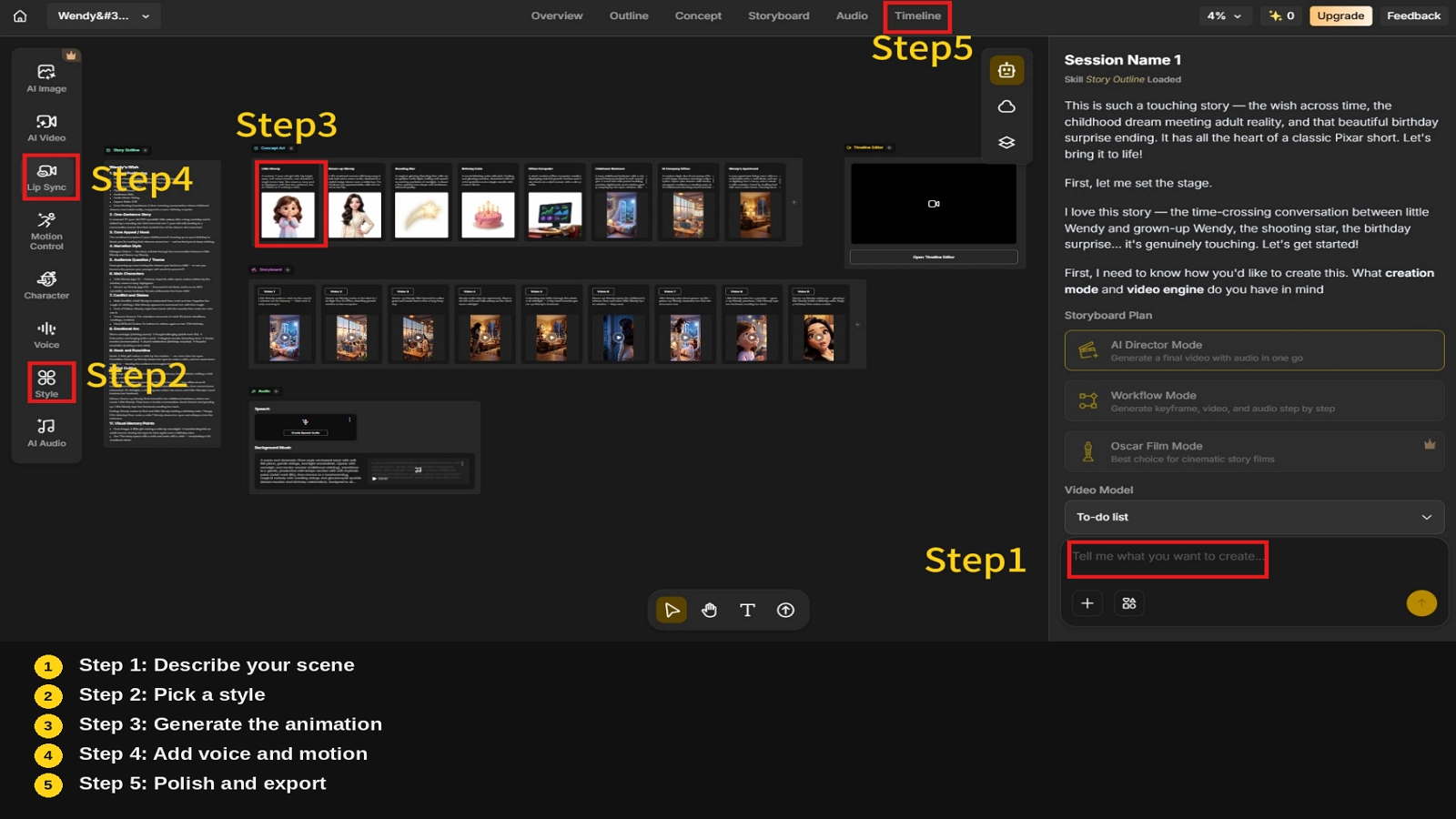Select the Lip Sync tool
The image size is (1456, 819).
click(x=46, y=177)
